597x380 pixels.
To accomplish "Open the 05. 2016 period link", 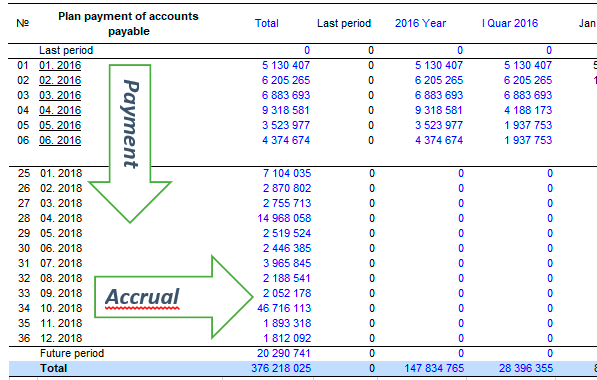I will 60,125.
